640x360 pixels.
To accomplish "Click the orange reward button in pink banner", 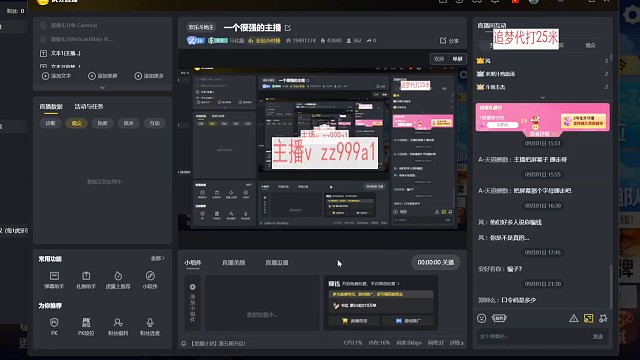I will (x=583, y=120).
